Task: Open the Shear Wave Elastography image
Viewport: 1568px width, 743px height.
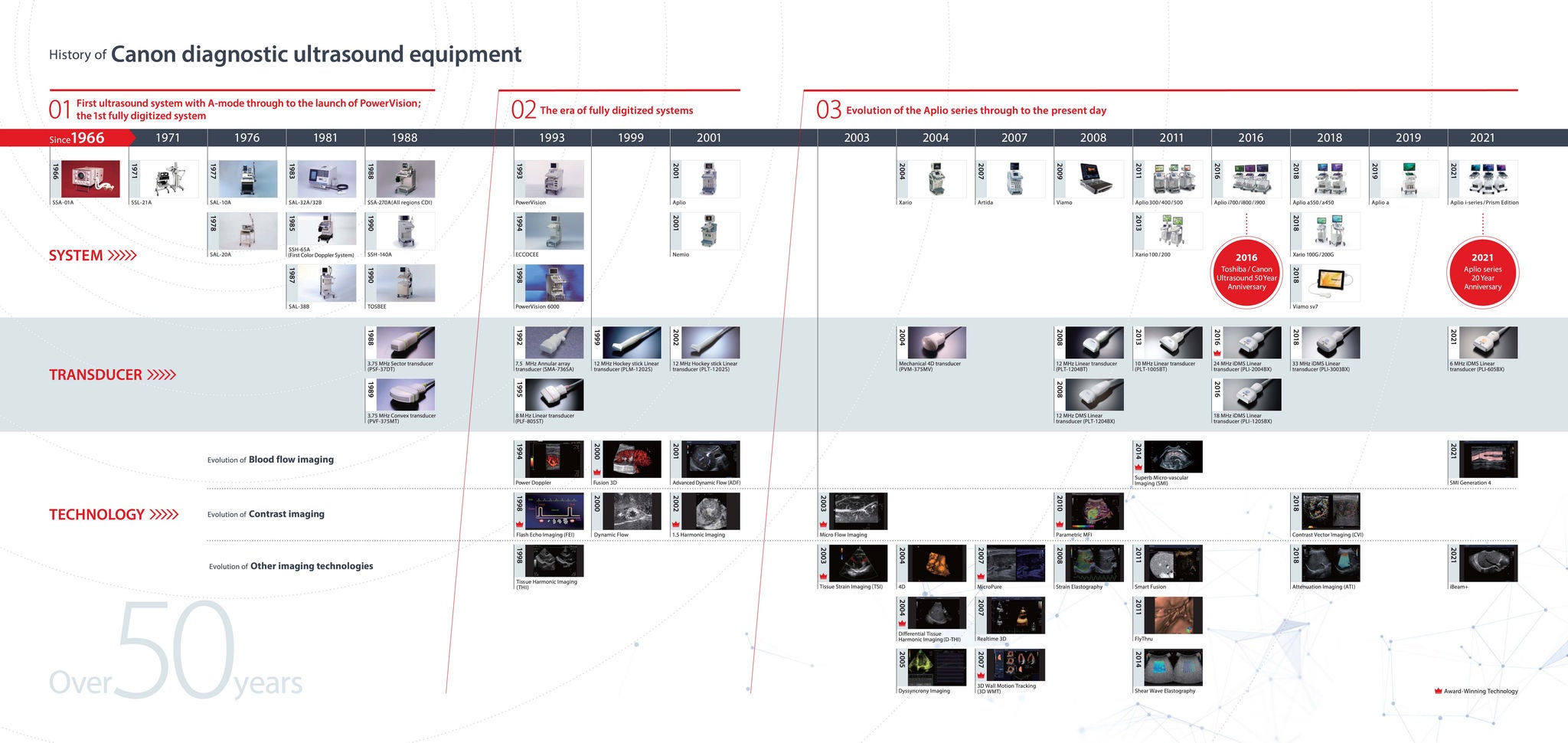Action: (1174, 667)
